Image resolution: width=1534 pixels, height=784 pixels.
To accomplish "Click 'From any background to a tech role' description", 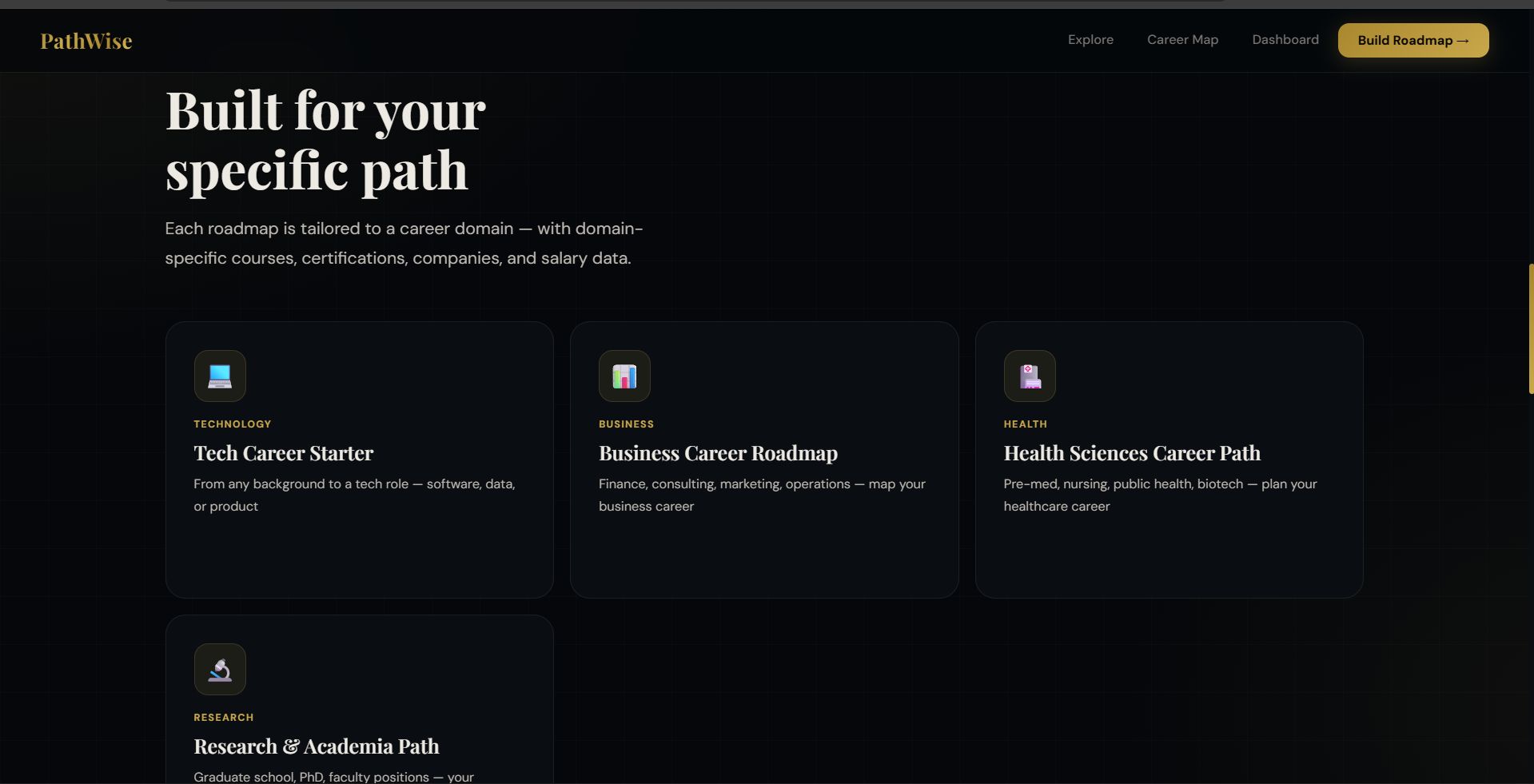I will tap(354, 495).
